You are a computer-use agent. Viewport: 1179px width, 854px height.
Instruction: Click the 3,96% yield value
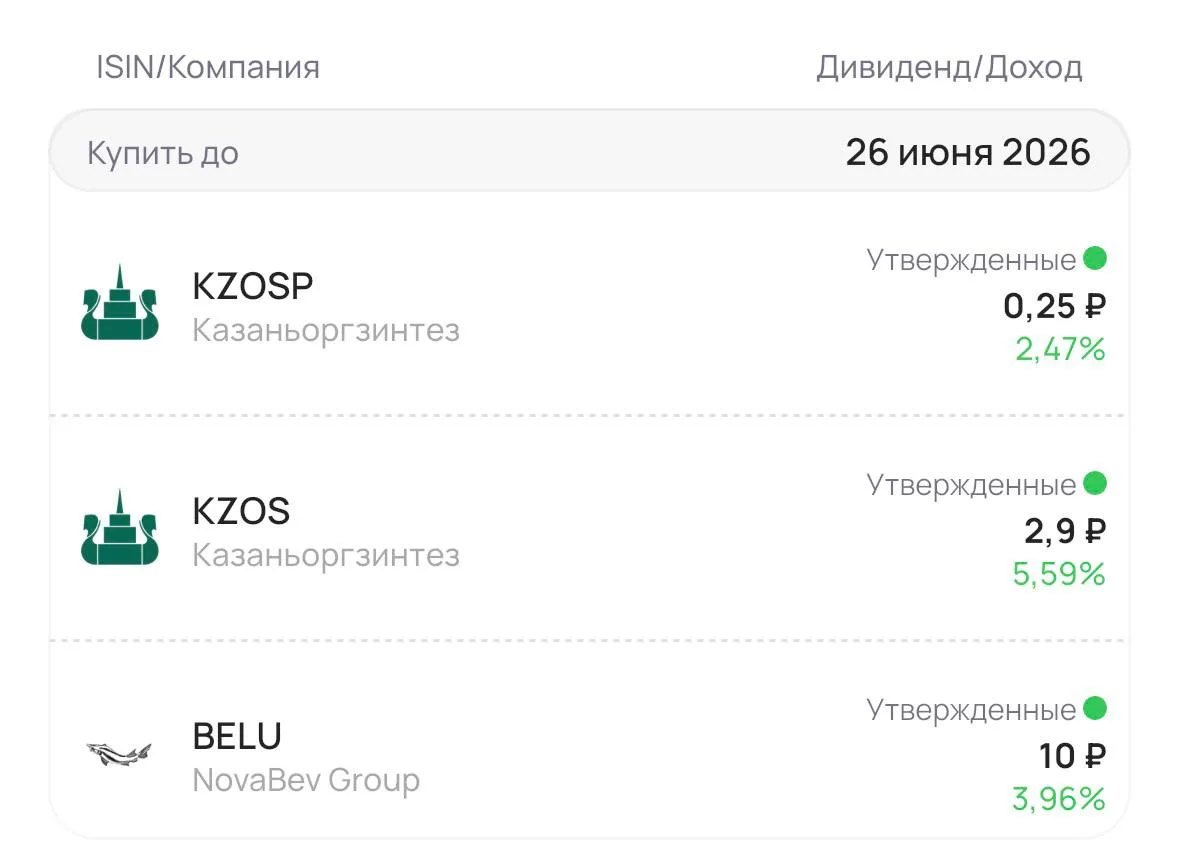tap(1059, 798)
